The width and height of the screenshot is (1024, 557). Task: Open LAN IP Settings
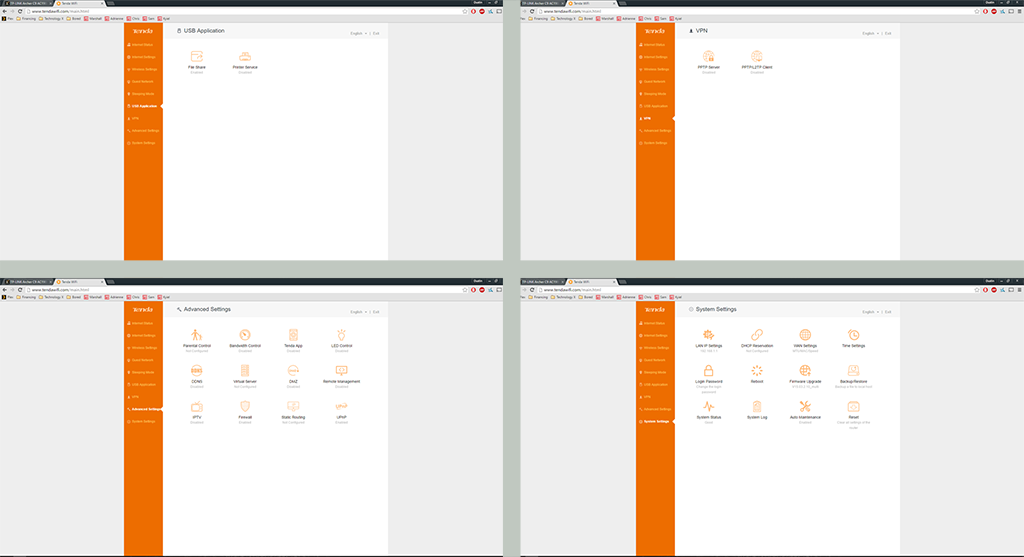pyautogui.click(x=708, y=335)
